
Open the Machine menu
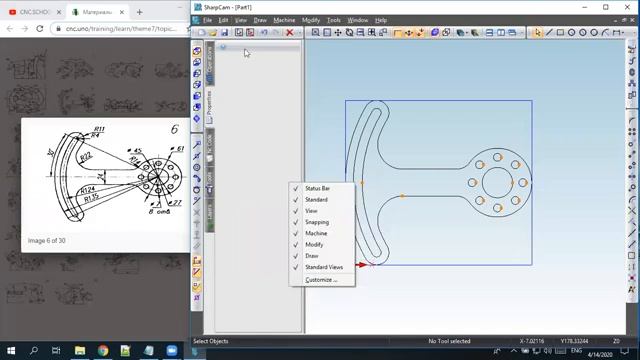284,20
